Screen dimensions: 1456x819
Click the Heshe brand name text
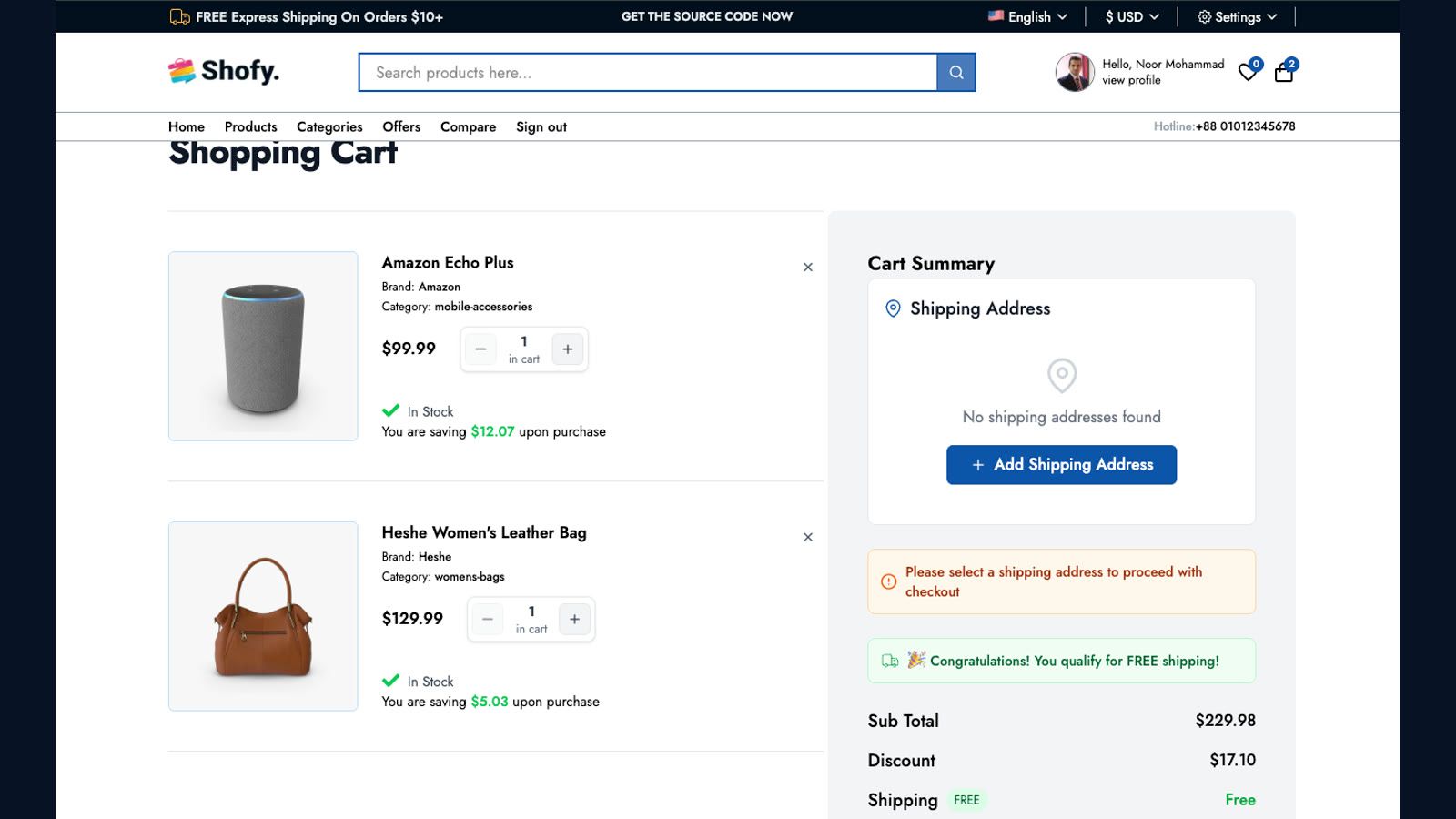435,557
